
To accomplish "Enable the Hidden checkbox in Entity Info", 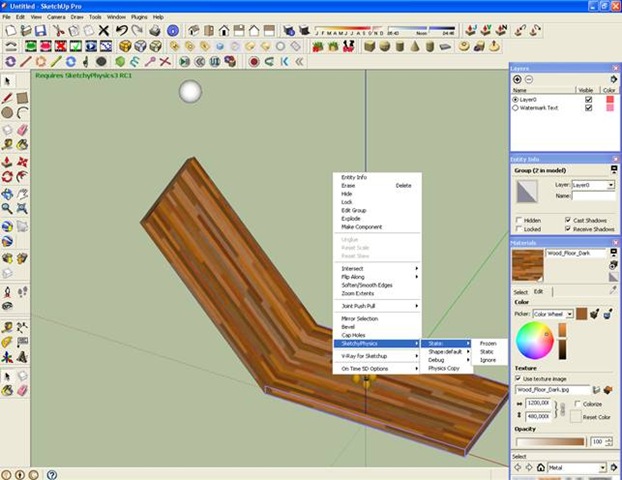I will pos(518,219).
